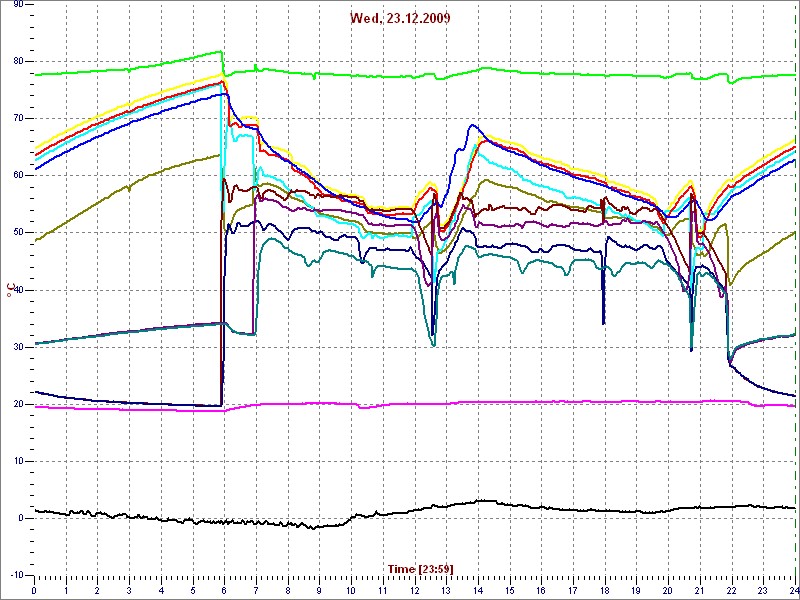This screenshot has width=800, height=600.
Task: Click hour '23' on the time axis
Action: pyautogui.click(x=764, y=590)
